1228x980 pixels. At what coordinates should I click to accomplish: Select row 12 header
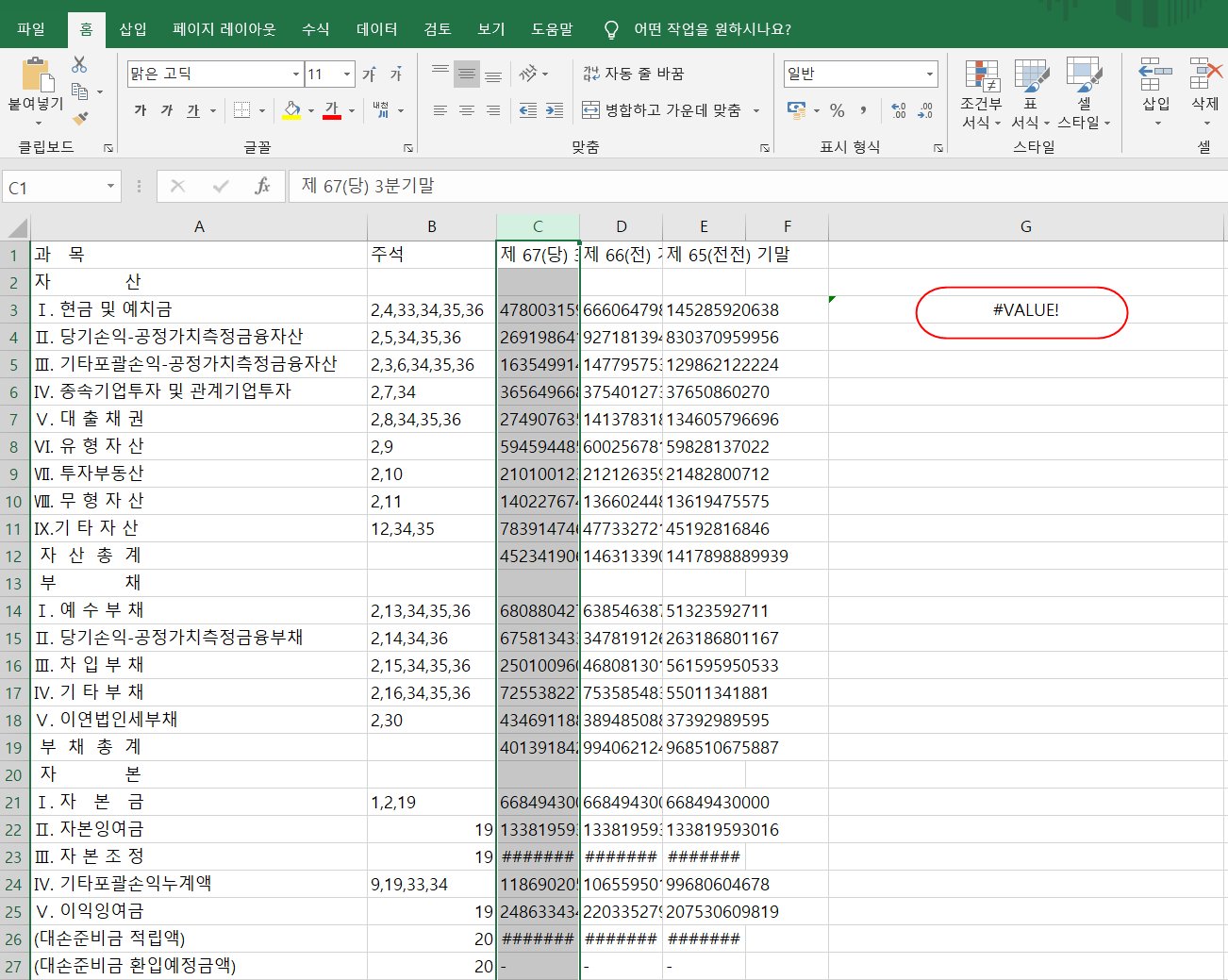pyautogui.click(x=13, y=556)
